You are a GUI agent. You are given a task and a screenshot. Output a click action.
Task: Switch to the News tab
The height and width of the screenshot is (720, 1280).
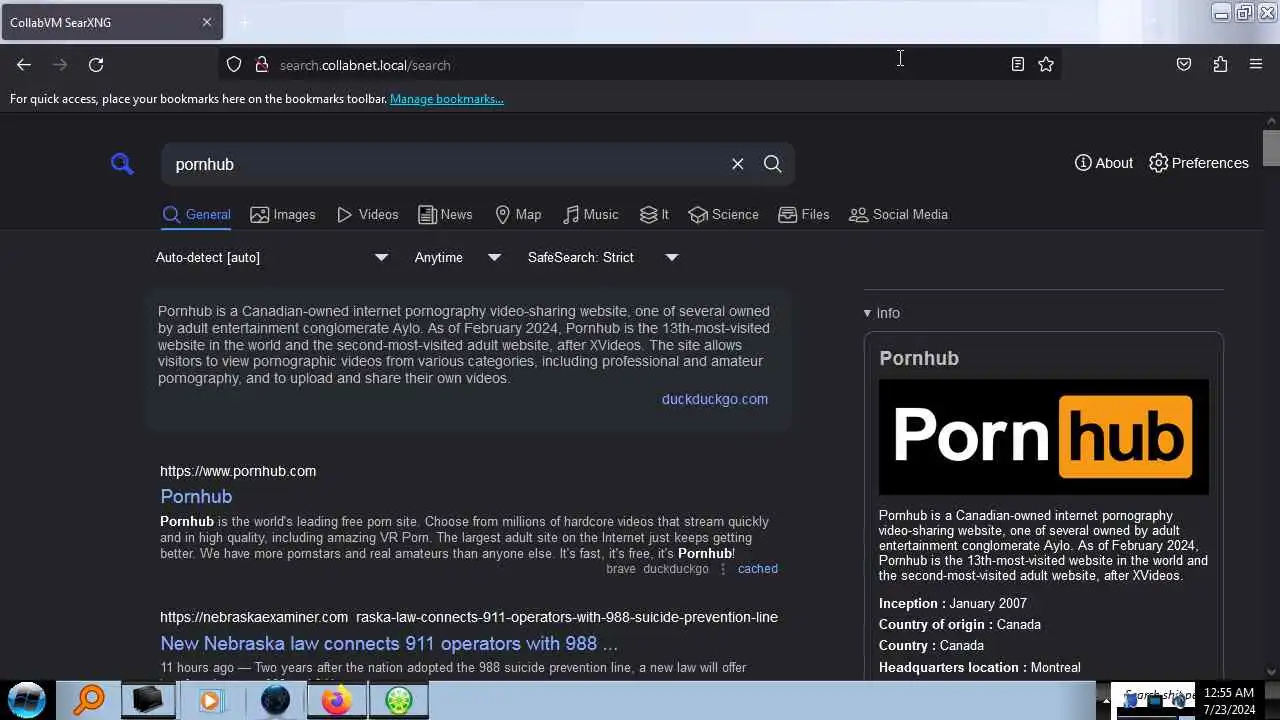click(445, 214)
